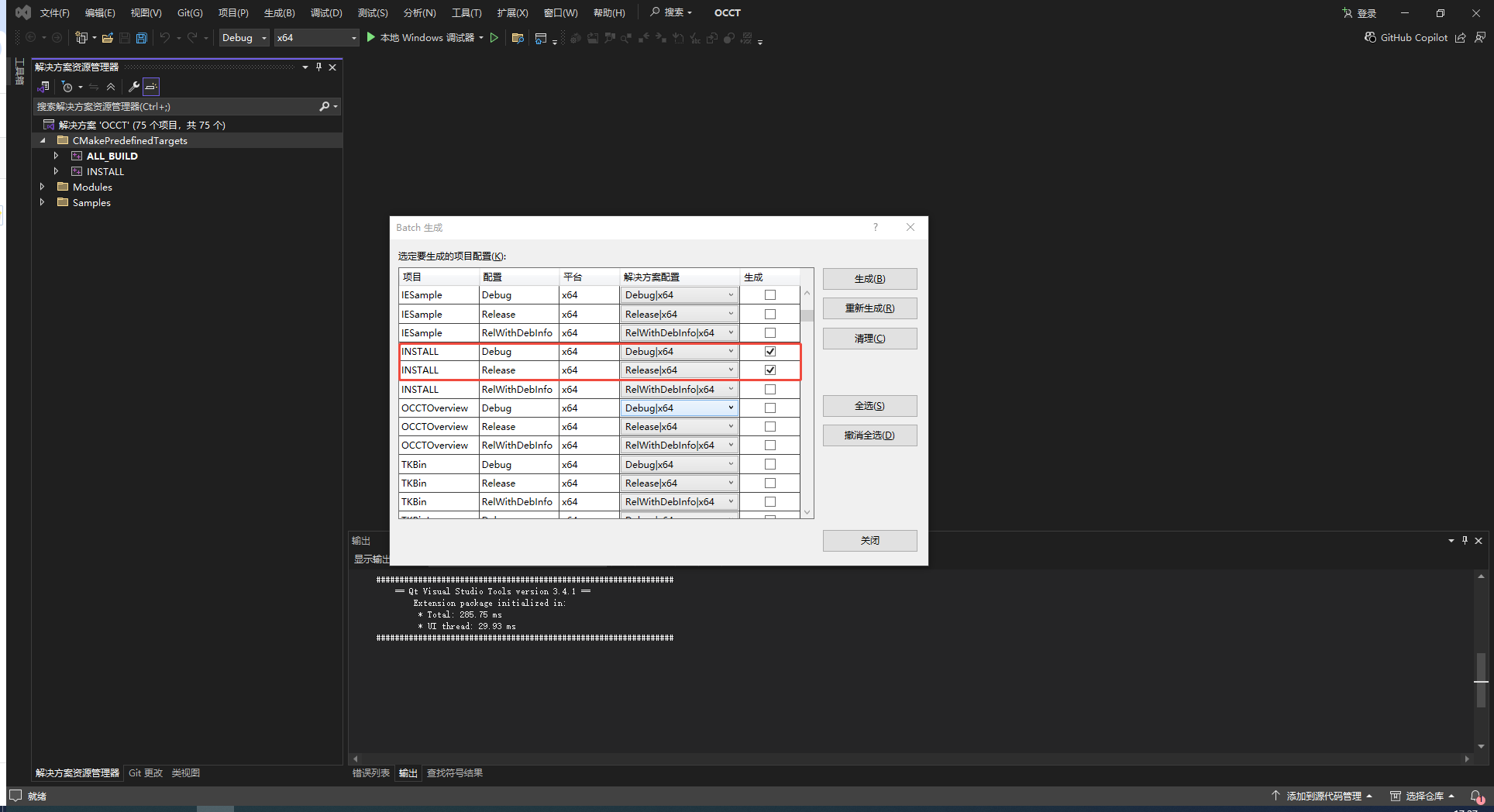Image resolution: width=1494 pixels, height=812 pixels.
Task: Uncheck build for INSTALL Release row
Action: 770,370
